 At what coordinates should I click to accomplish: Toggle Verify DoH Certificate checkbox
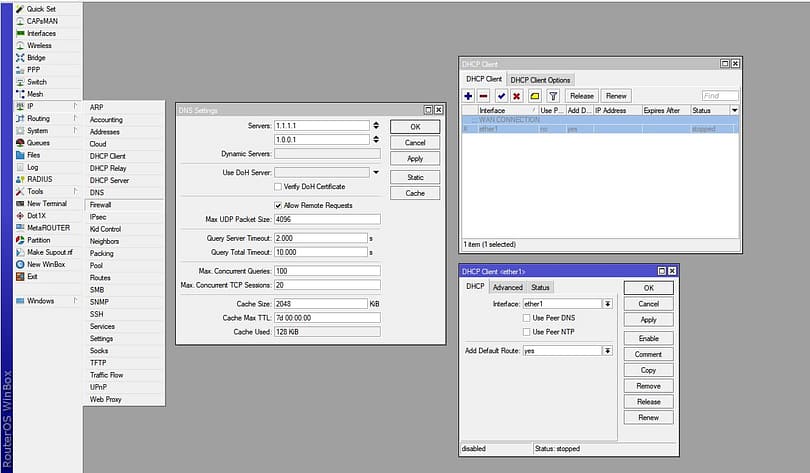[278, 186]
